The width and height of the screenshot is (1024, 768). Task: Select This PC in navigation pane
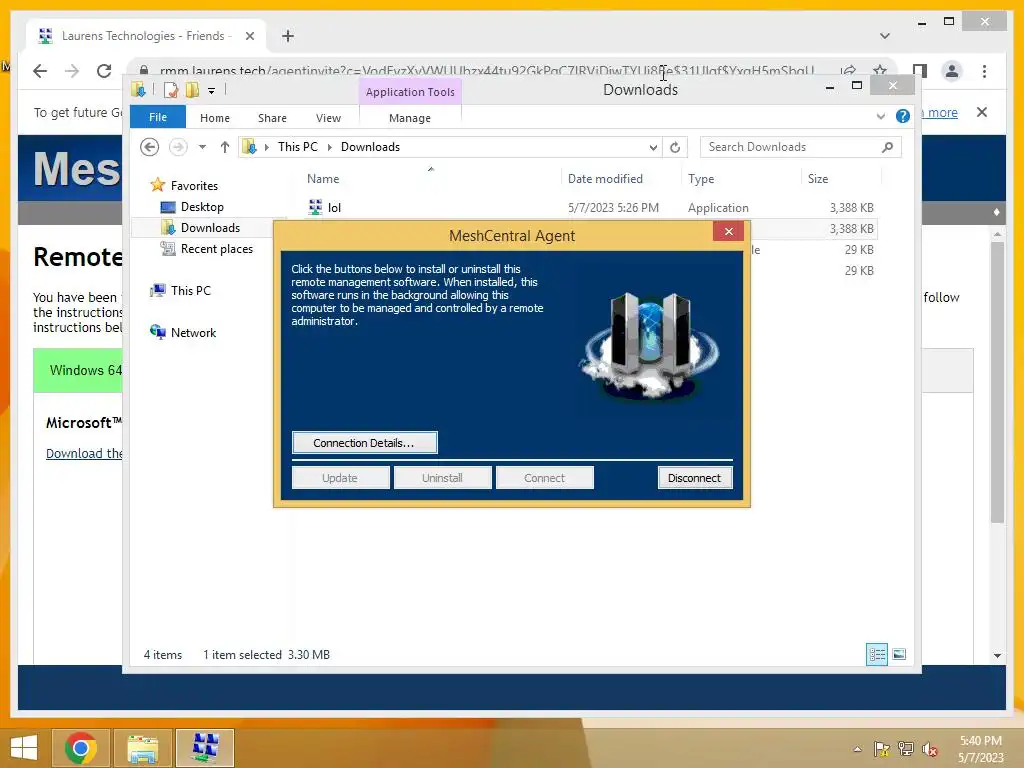191,291
